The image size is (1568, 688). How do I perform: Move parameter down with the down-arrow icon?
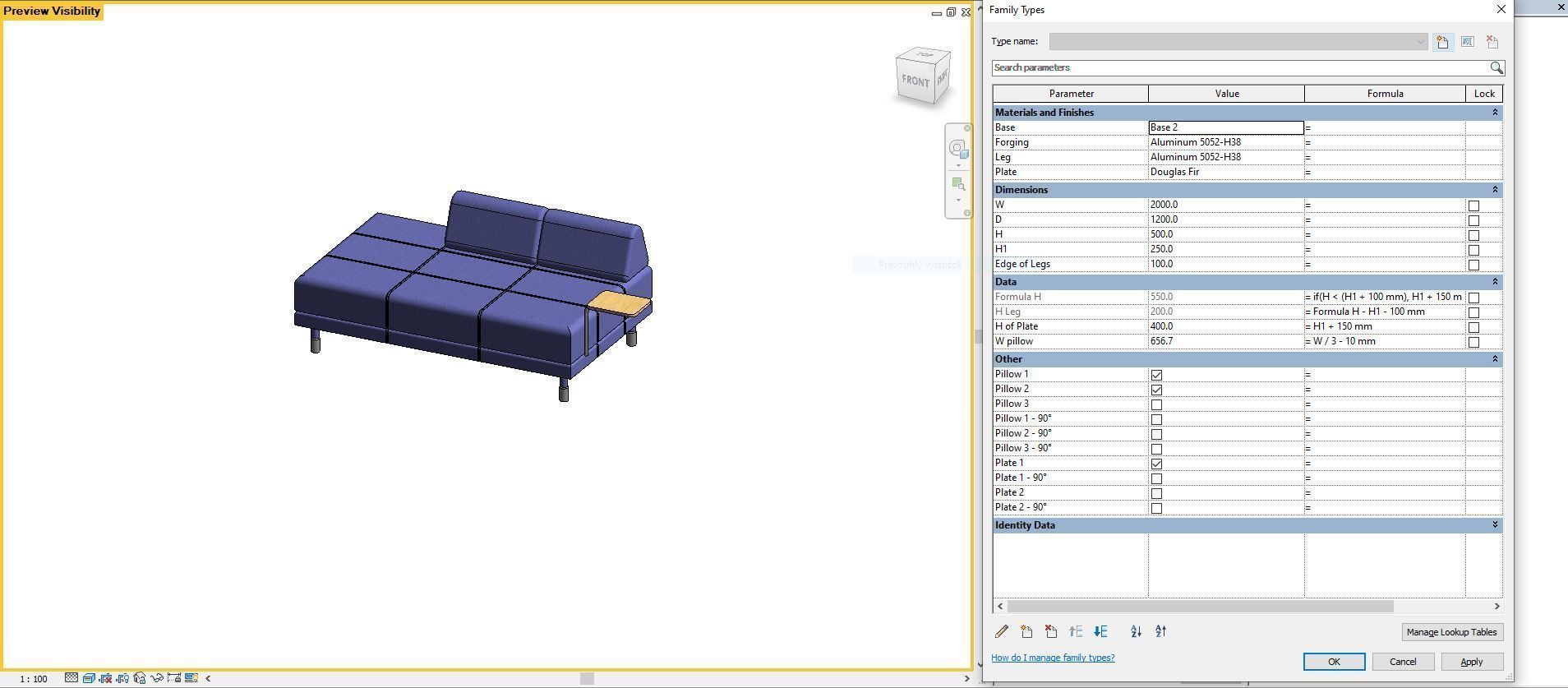(x=1100, y=631)
